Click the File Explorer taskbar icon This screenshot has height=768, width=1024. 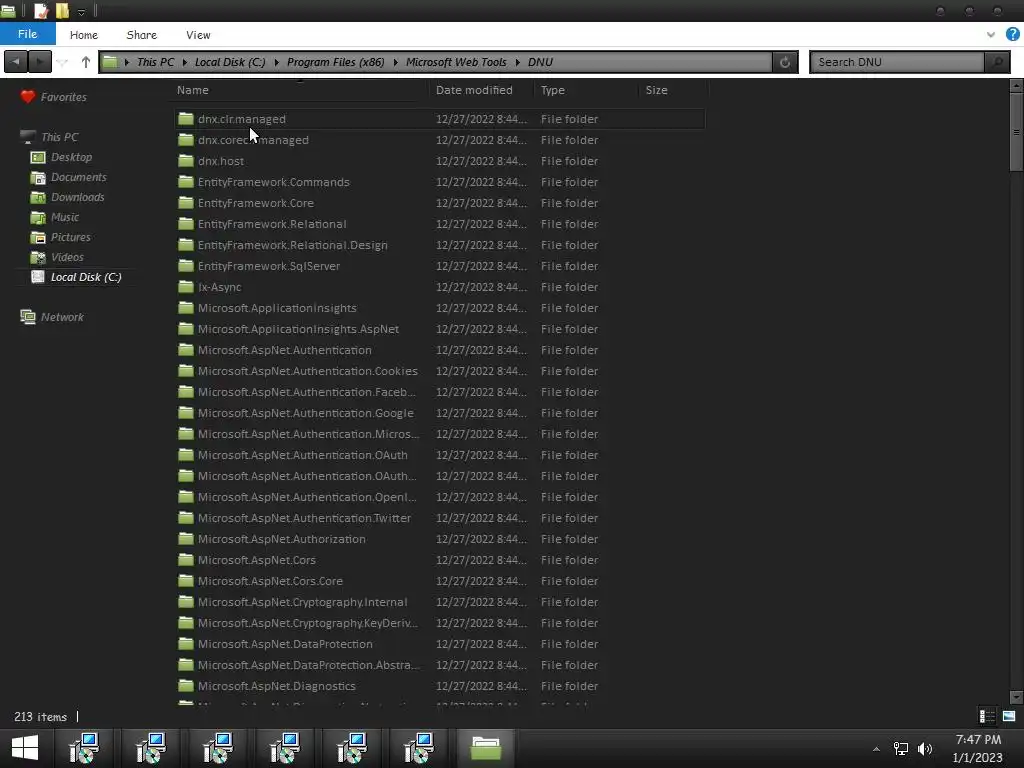pos(485,748)
